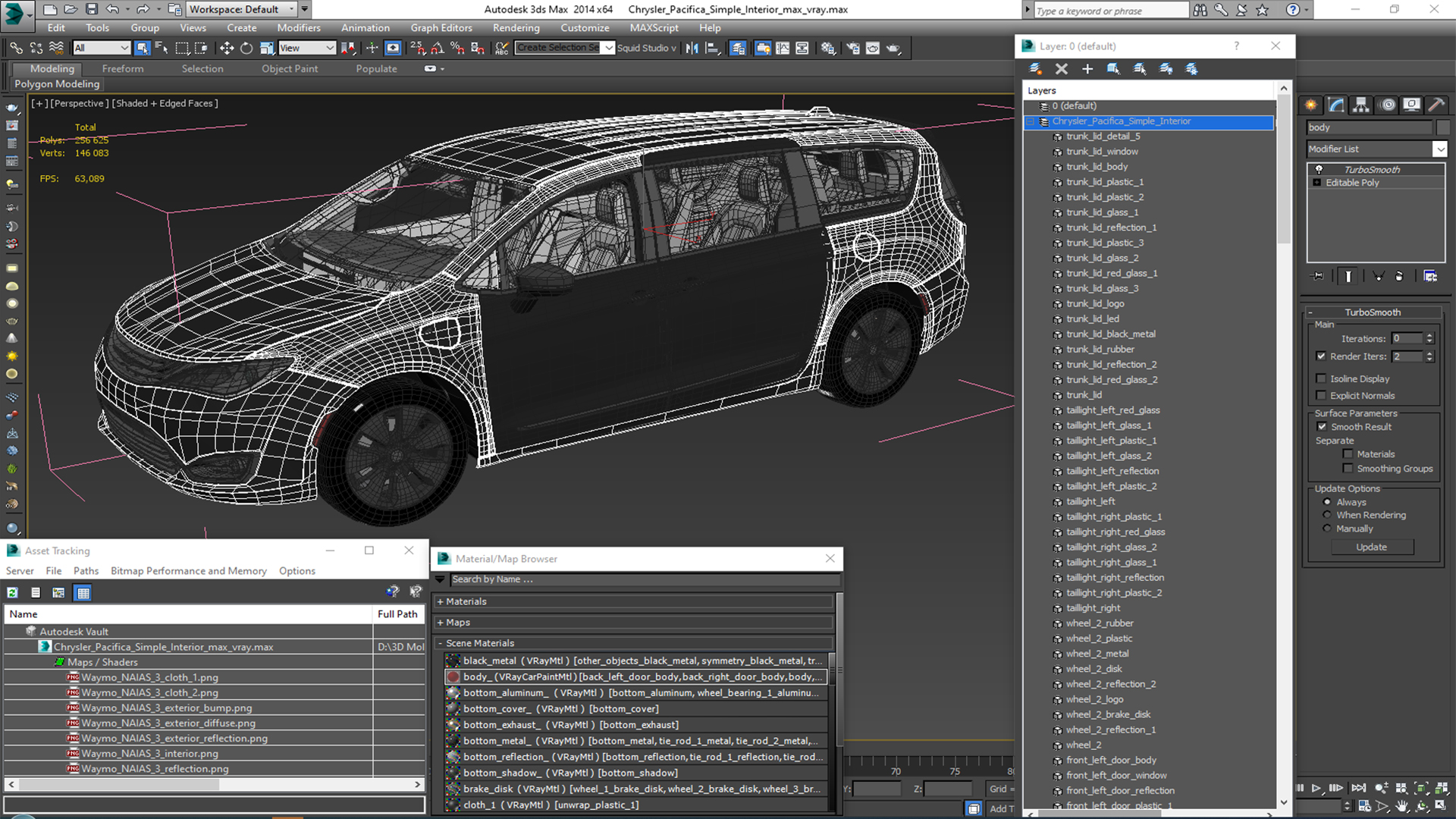This screenshot has width=1456, height=819.
Task: Activate the Select Object tool
Action: (142, 48)
